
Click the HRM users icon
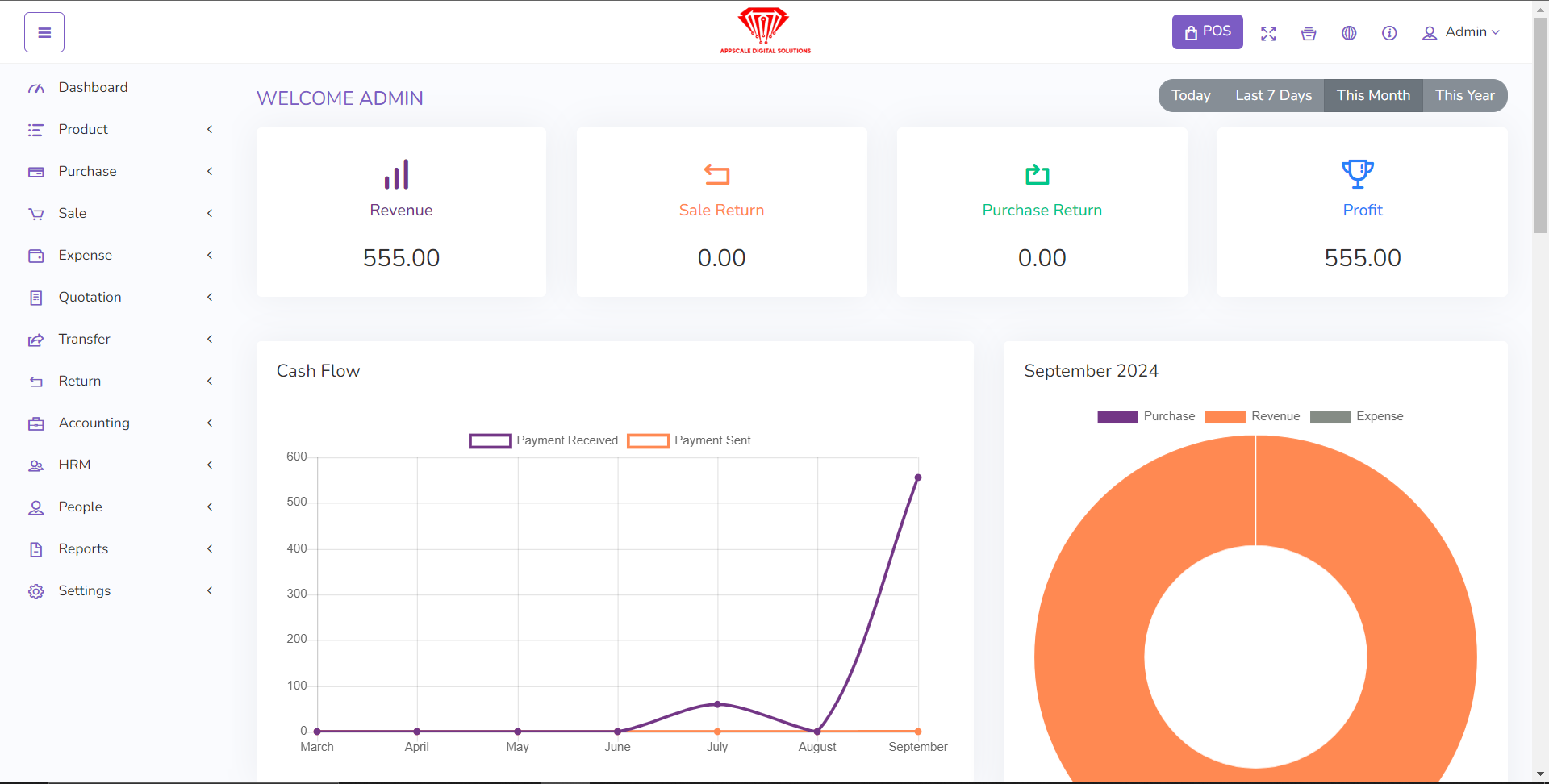click(x=36, y=465)
